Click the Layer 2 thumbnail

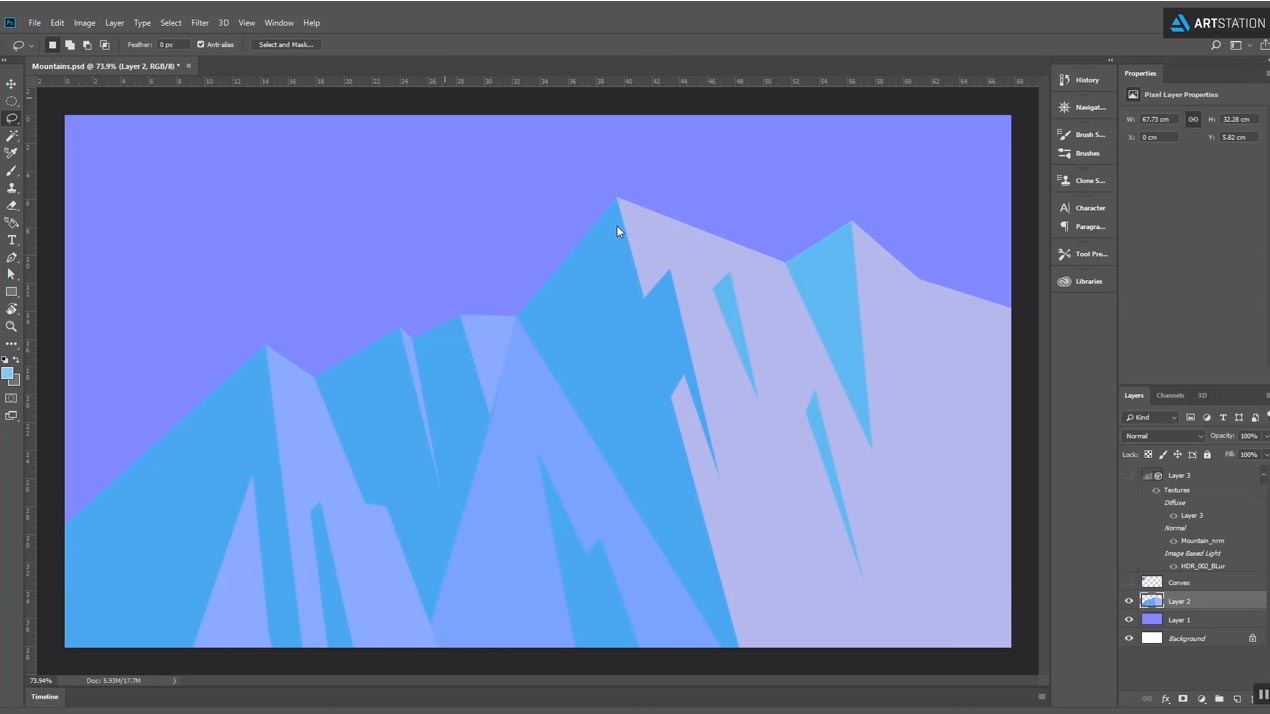click(1152, 600)
